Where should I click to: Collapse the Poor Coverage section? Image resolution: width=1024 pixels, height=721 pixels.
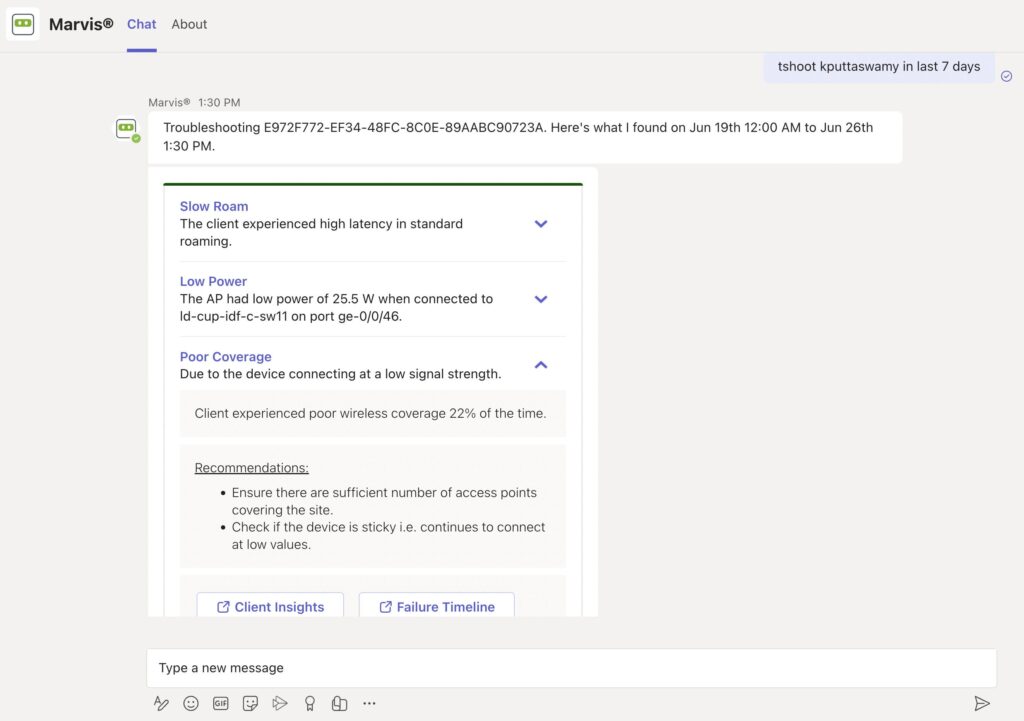tap(541, 365)
